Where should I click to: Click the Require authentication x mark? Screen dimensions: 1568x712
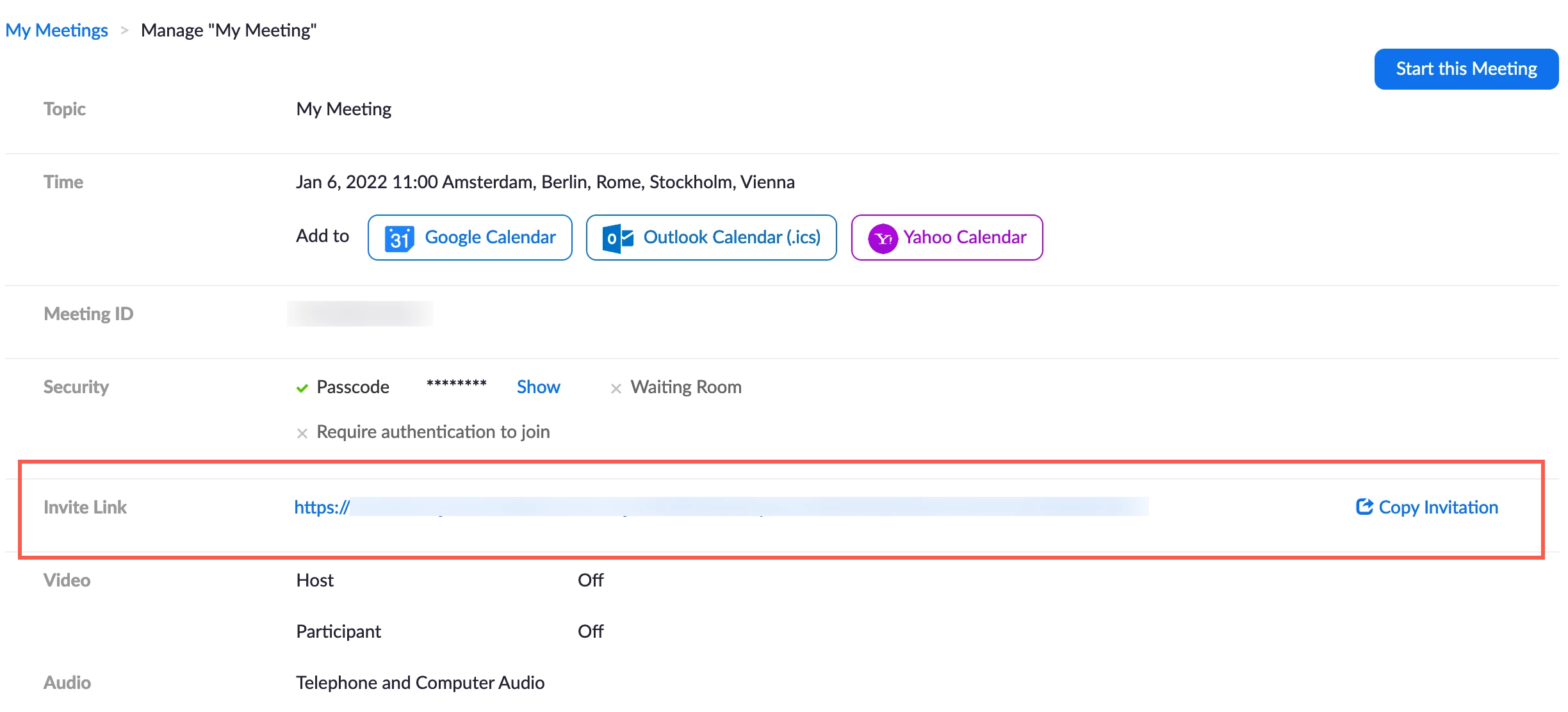302,433
